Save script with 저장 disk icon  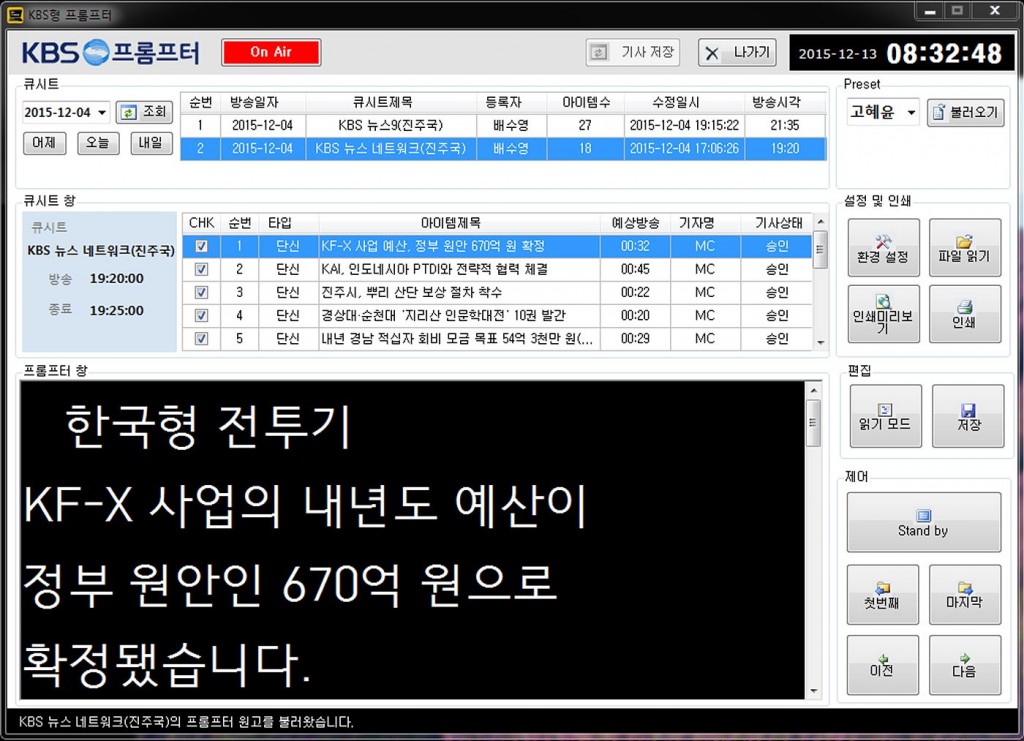968,416
